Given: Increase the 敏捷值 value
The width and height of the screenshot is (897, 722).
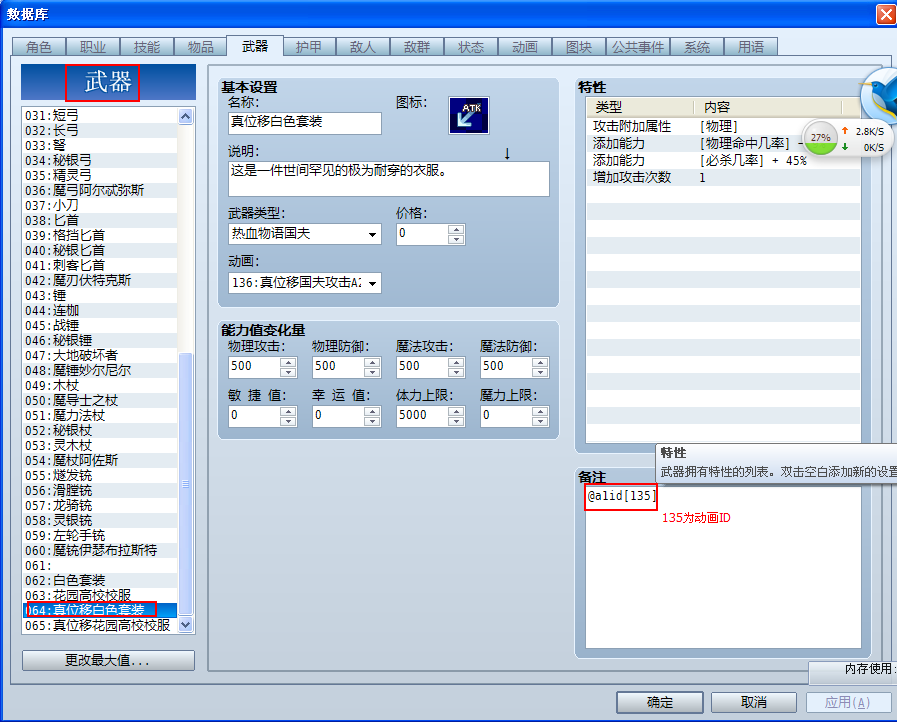Looking at the screenshot, I should coord(288,411).
